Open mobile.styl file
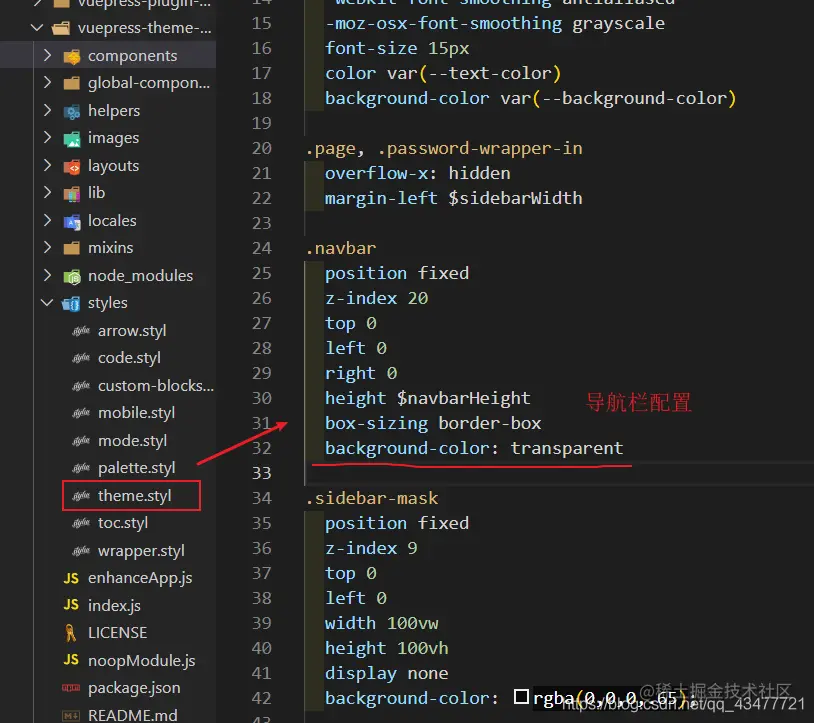This screenshot has width=814, height=723. [x=137, y=413]
